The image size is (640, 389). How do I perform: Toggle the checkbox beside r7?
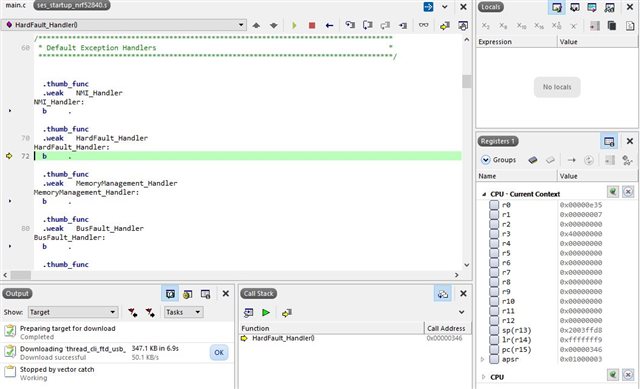tap(494, 272)
